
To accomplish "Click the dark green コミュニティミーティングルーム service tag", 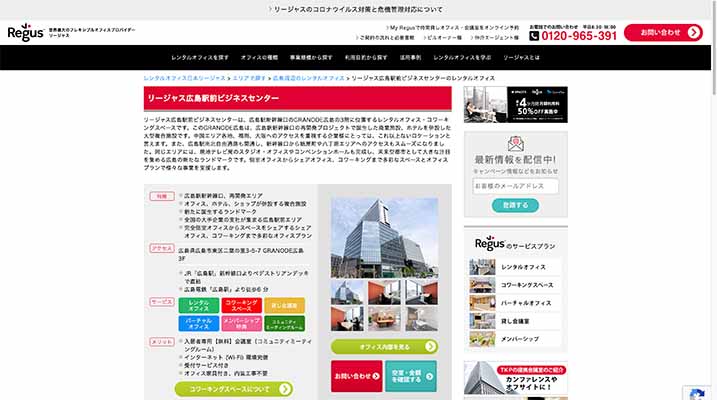I will pyautogui.click(x=284, y=324).
